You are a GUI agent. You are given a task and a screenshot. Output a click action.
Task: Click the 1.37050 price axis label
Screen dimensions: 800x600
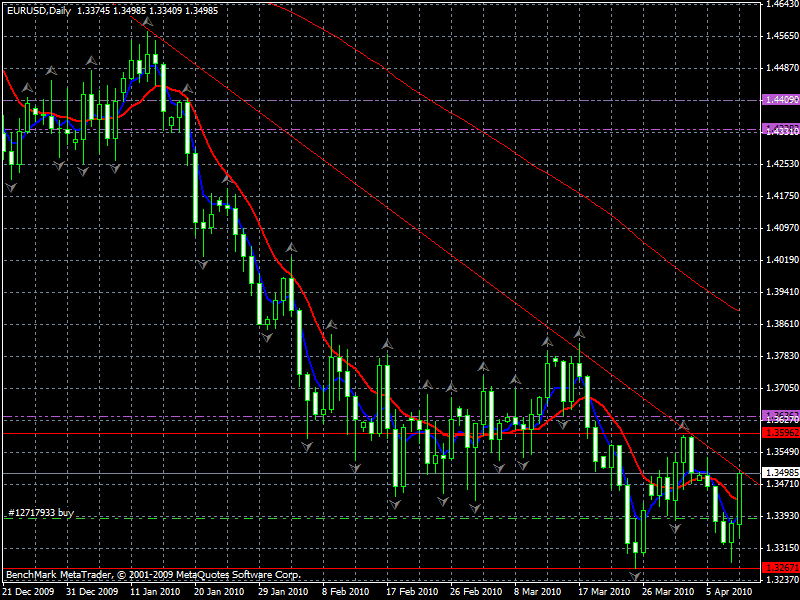coord(782,388)
